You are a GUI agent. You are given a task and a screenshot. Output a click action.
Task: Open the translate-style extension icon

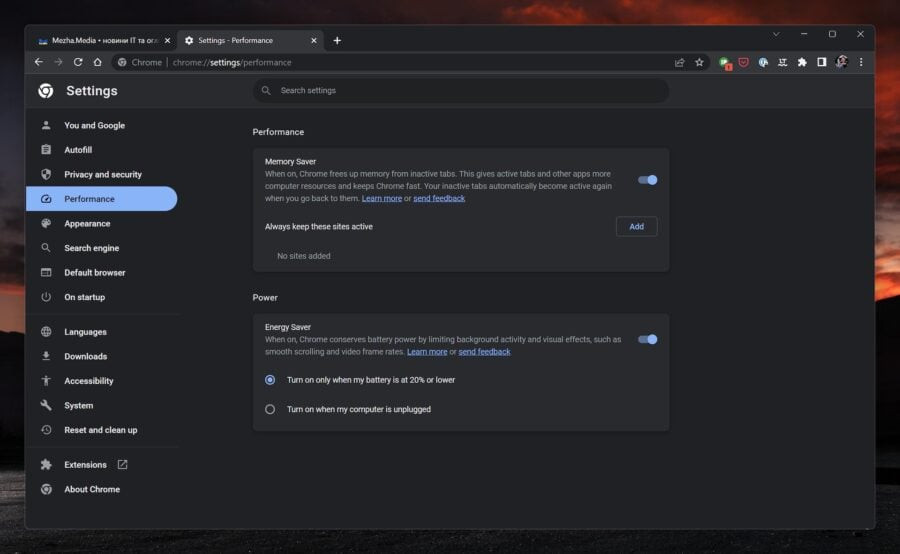tap(782, 62)
